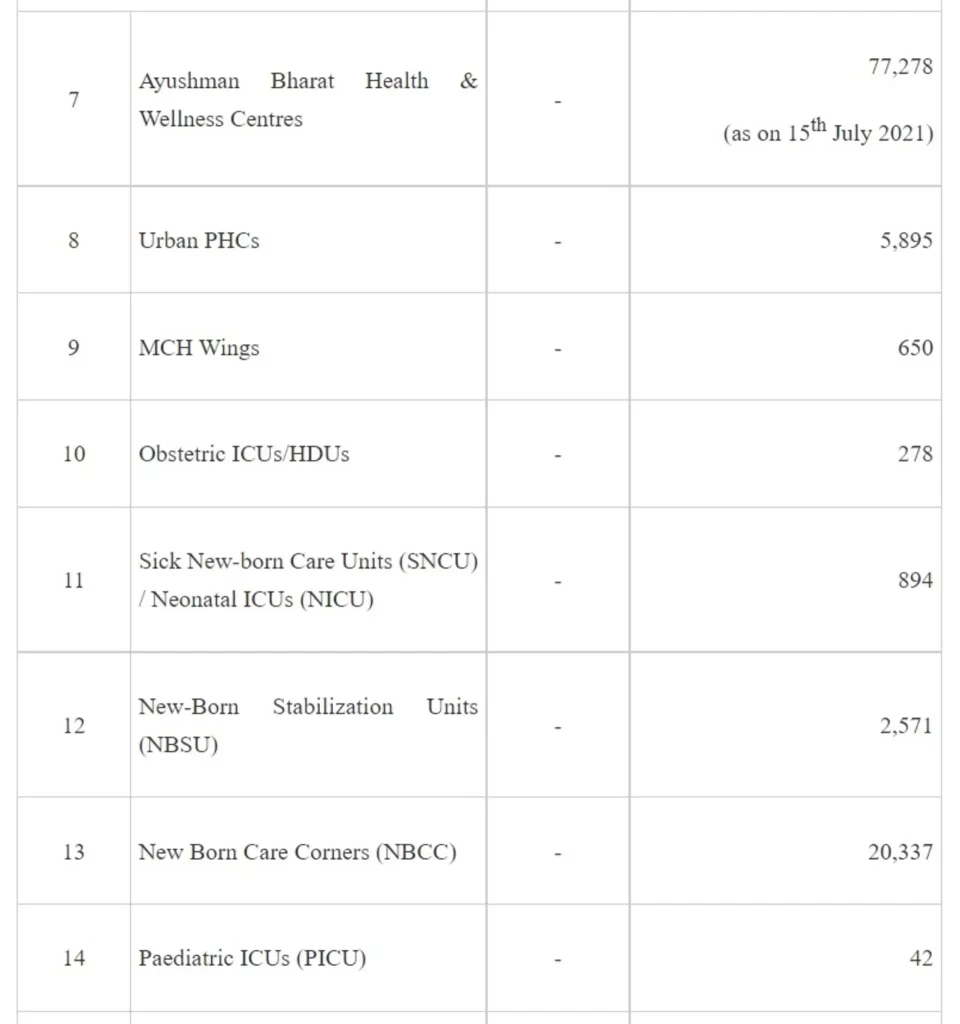Screen dimensions: 960x1024
Task: Click the "Ayushman Bharat Health & Wellness Centres" cell
Action: (308, 100)
